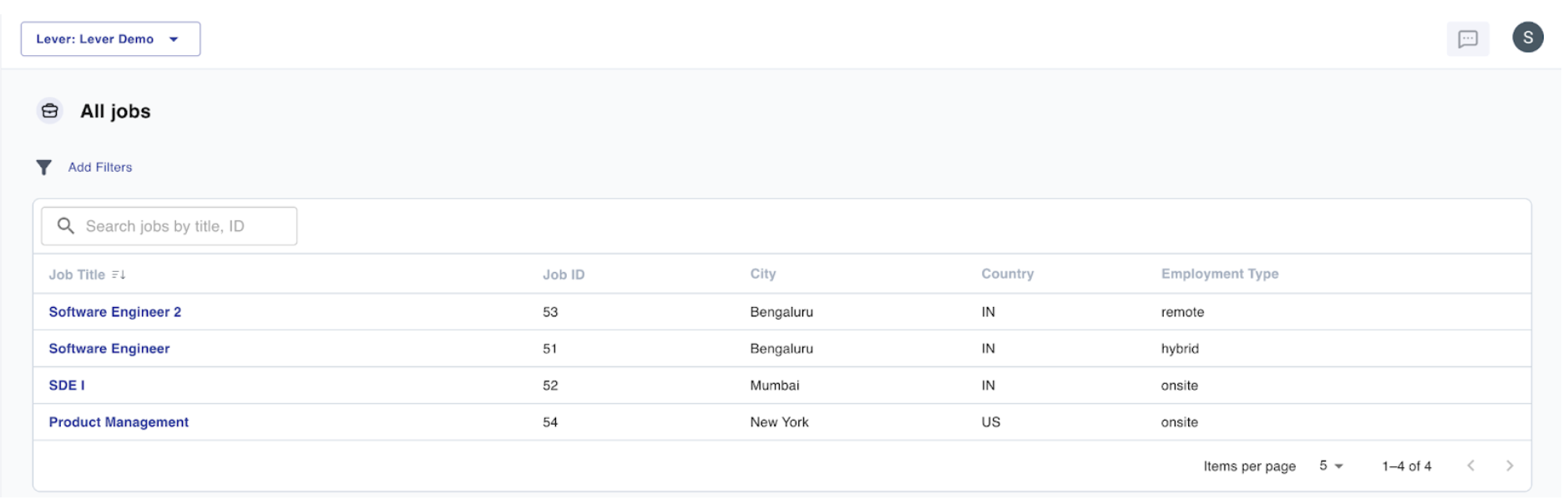
Task: Open the Software Engineer job link
Action: 109,349
